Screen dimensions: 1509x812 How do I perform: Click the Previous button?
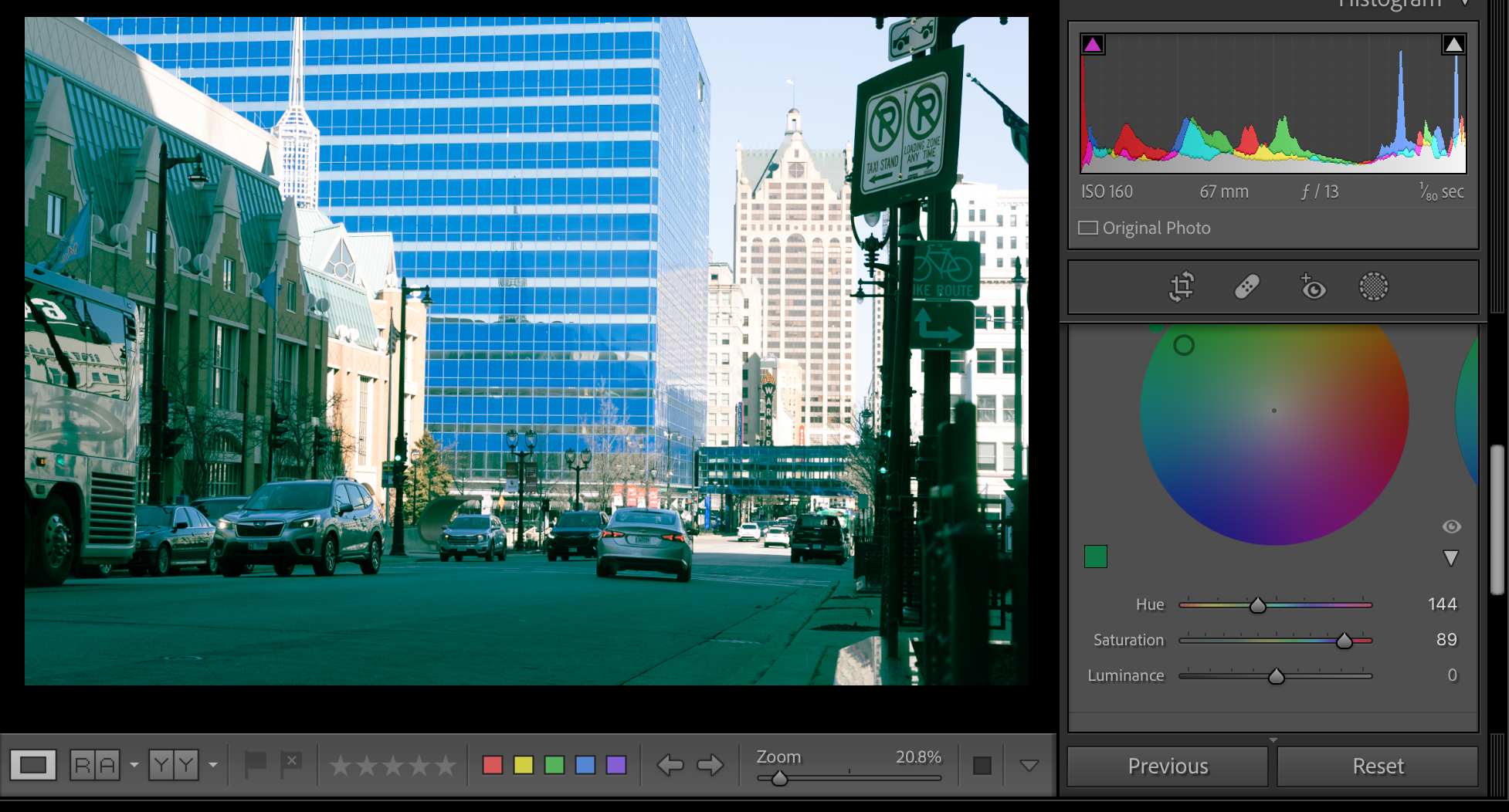pyautogui.click(x=1166, y=766)
